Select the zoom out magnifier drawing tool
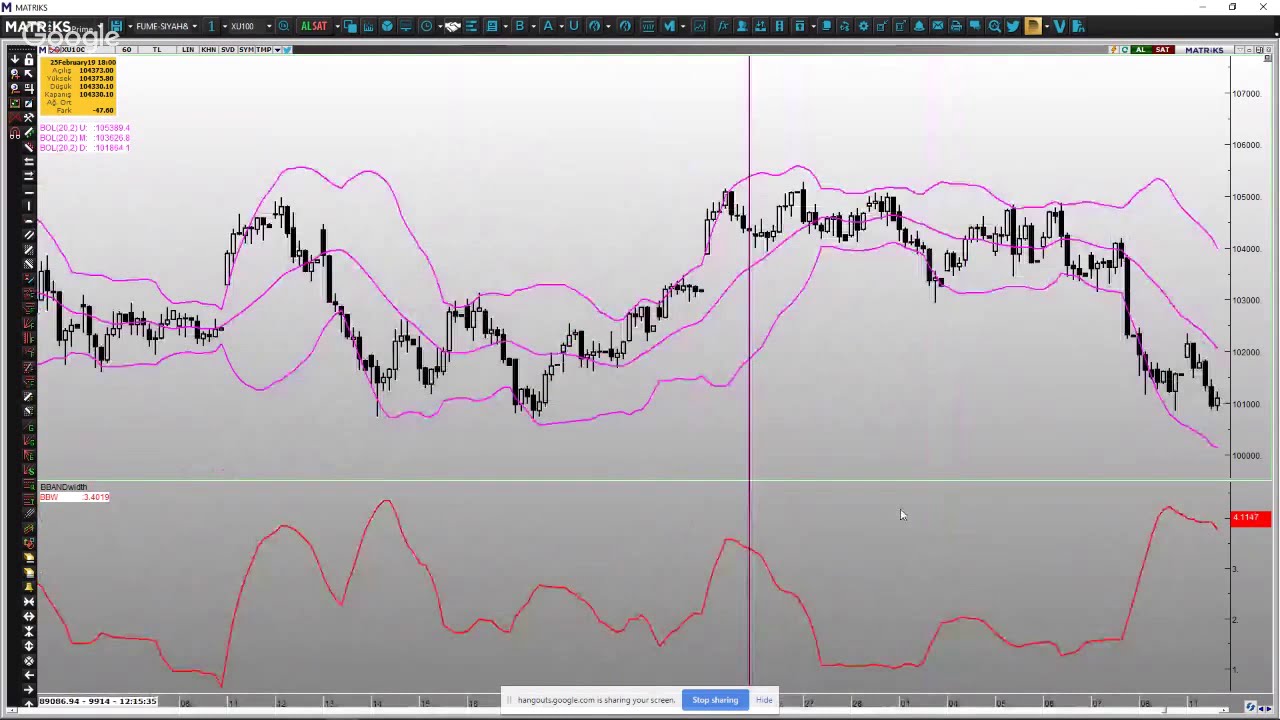The width and height of the screenshot is (1280, 720). (14, 88)
